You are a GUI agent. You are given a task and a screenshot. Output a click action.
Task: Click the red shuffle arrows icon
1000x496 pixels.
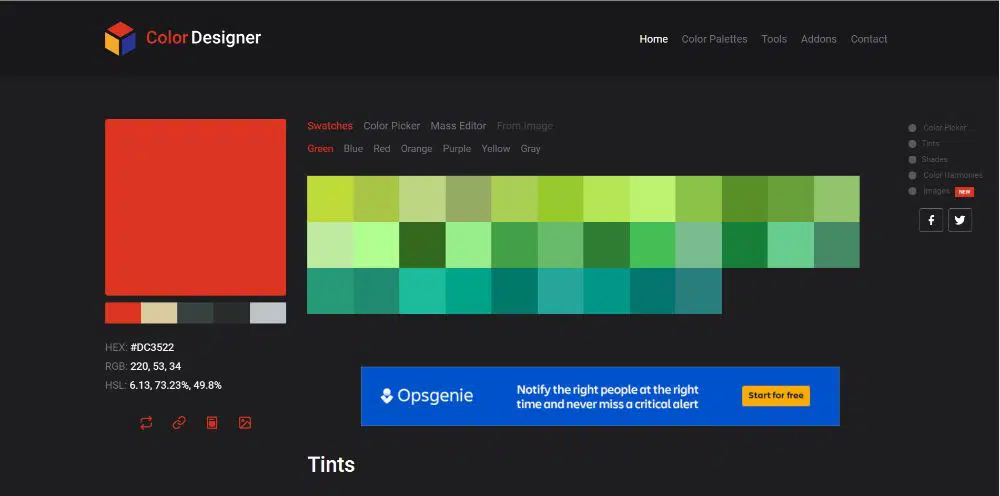(146, 423)
